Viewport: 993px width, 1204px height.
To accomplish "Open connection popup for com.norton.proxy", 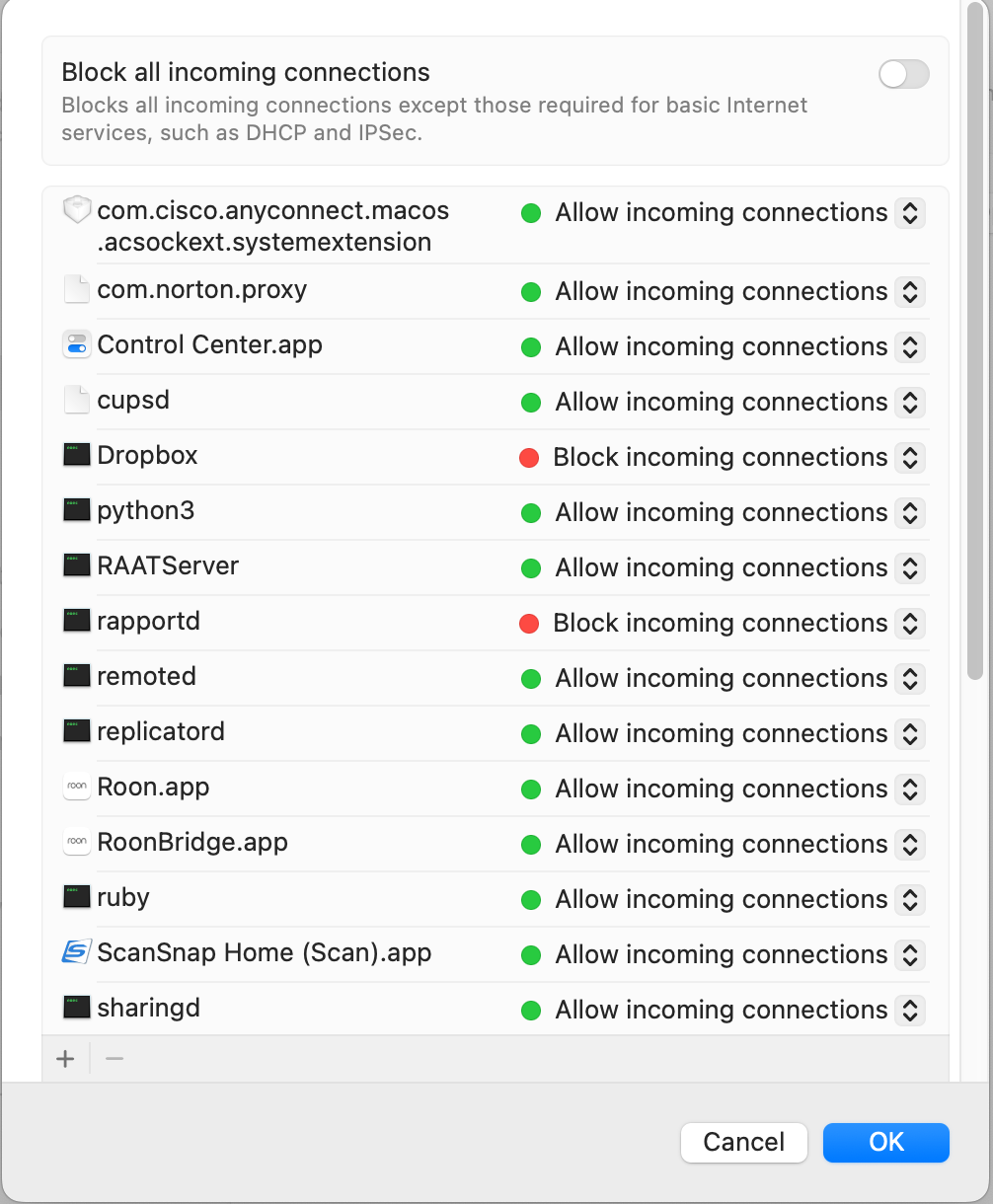I will pyautogui.click(x=910, y=291).
